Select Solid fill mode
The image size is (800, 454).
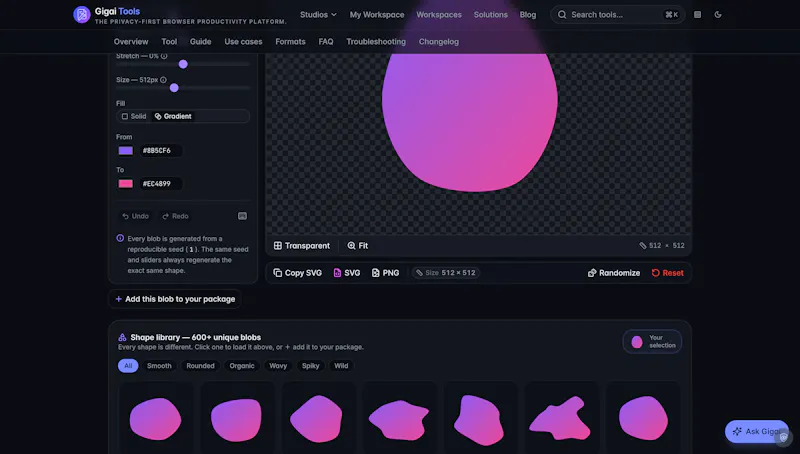pyautogui.click(x=134, y=116)
